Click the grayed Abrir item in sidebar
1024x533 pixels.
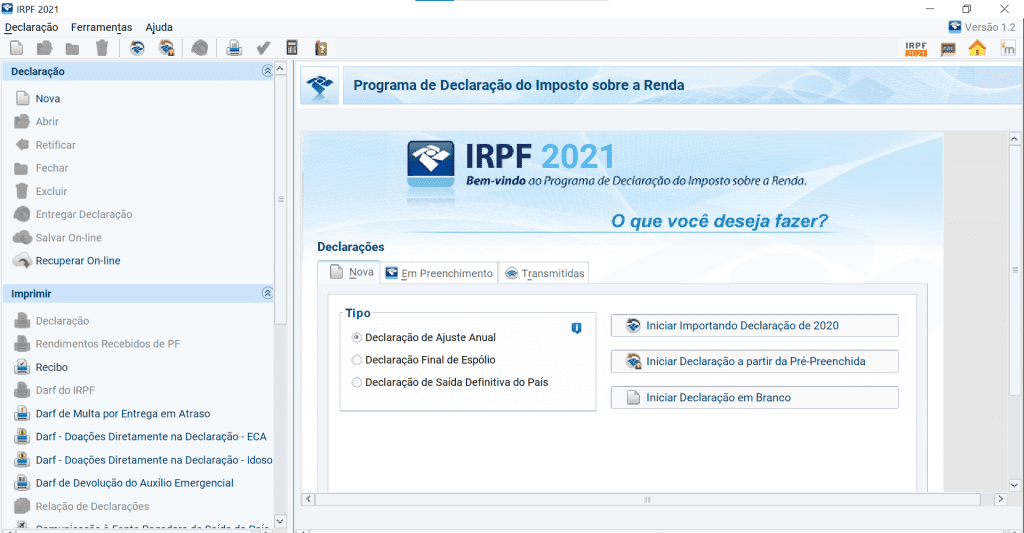click(47, 121)
